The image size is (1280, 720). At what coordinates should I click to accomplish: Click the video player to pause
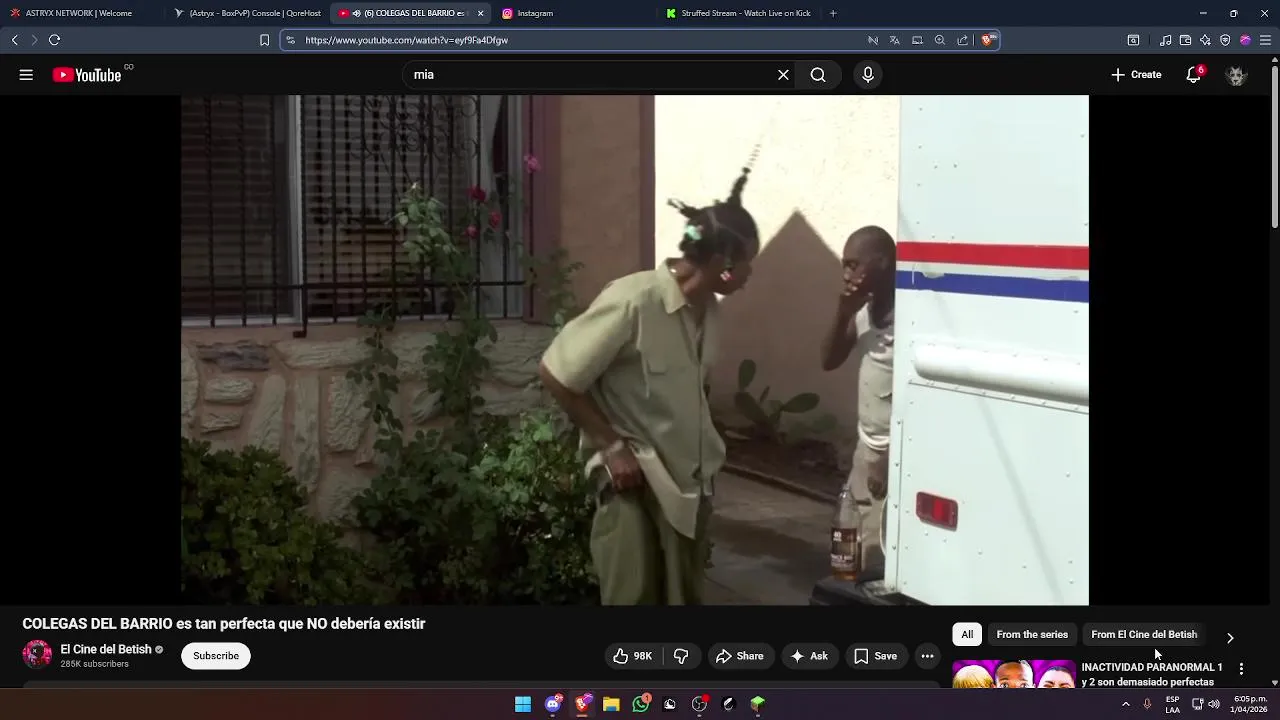(x=634, y=350)
